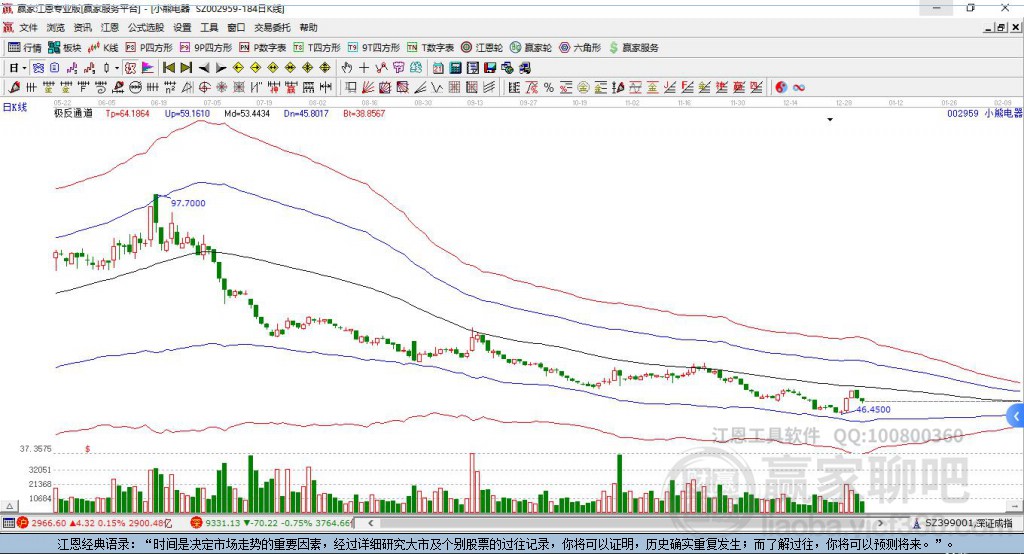Open the 文件 menu
Image resolution: width=1024 pixels, height=554 pixels.
pos(28,27)
